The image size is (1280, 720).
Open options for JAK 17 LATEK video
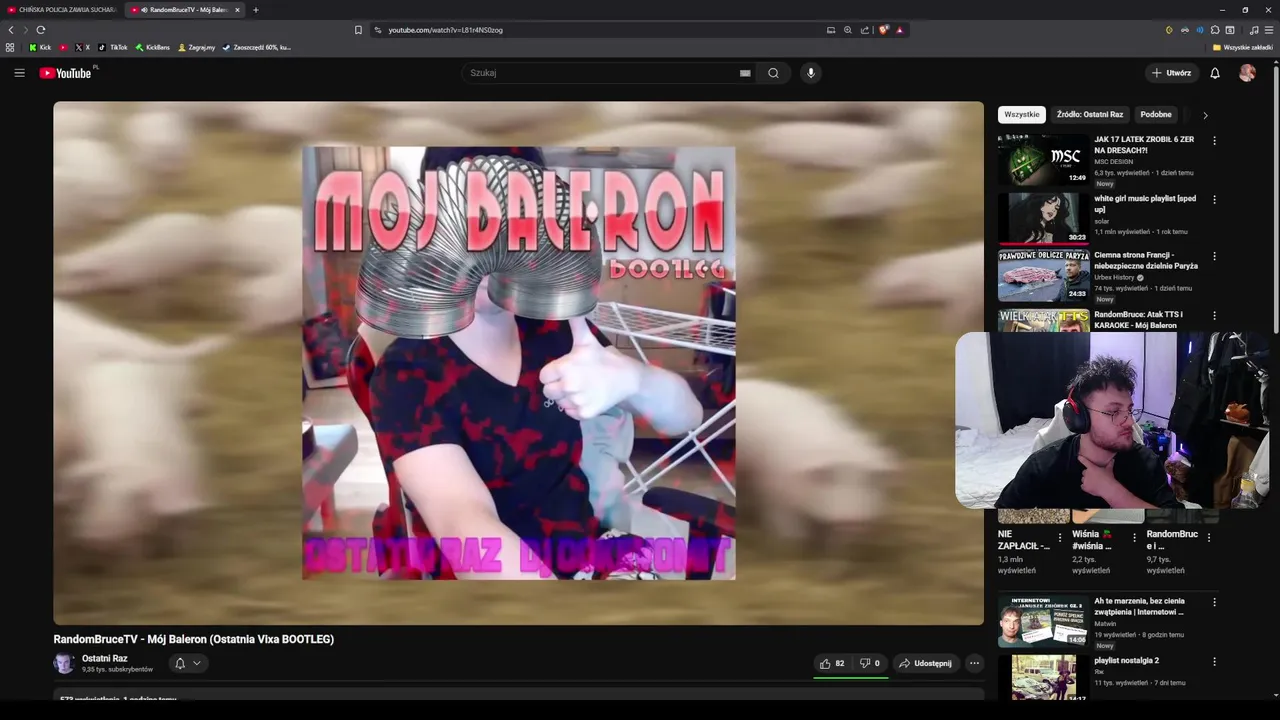tap(1215, 141)
